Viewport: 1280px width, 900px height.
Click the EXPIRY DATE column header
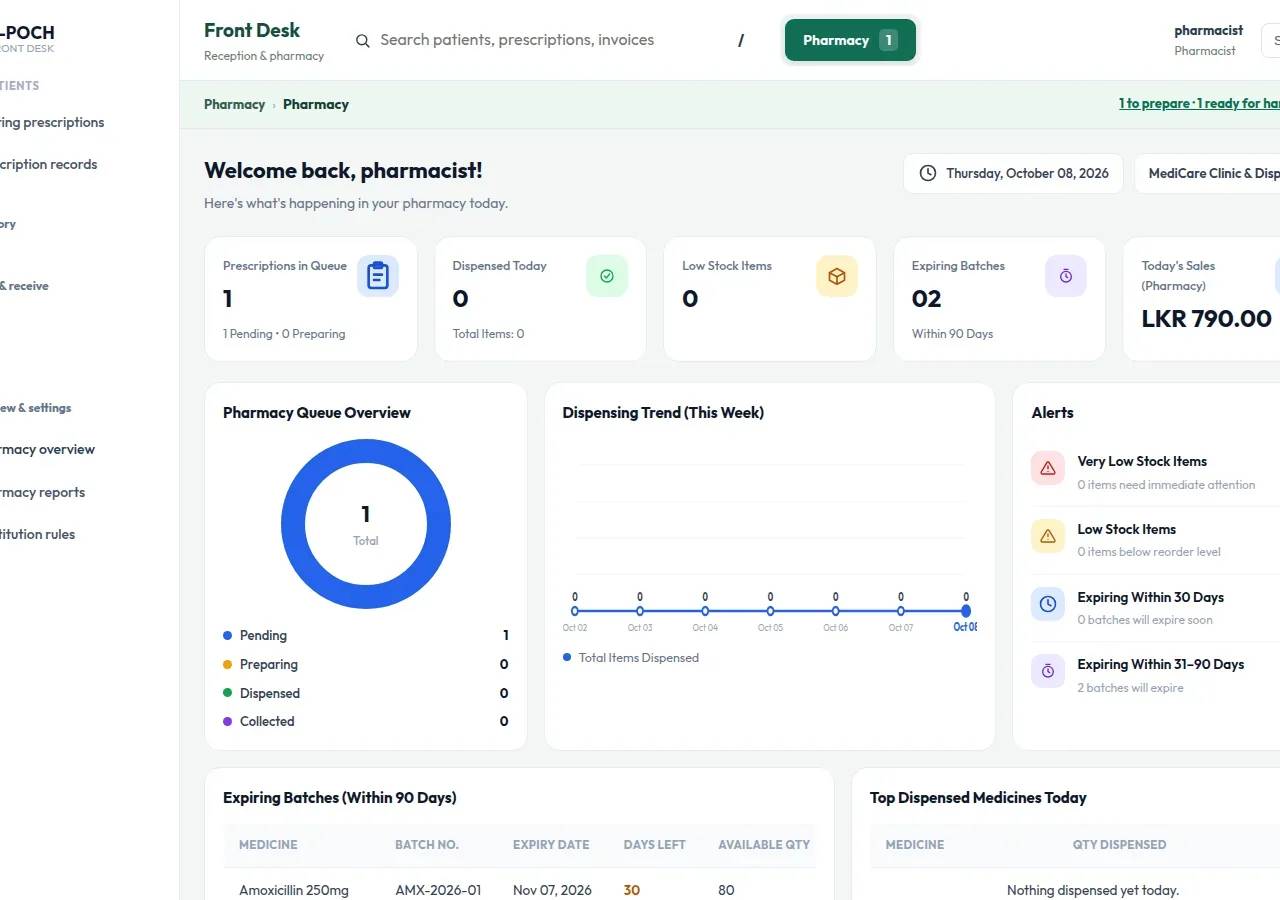coord(551,845)
